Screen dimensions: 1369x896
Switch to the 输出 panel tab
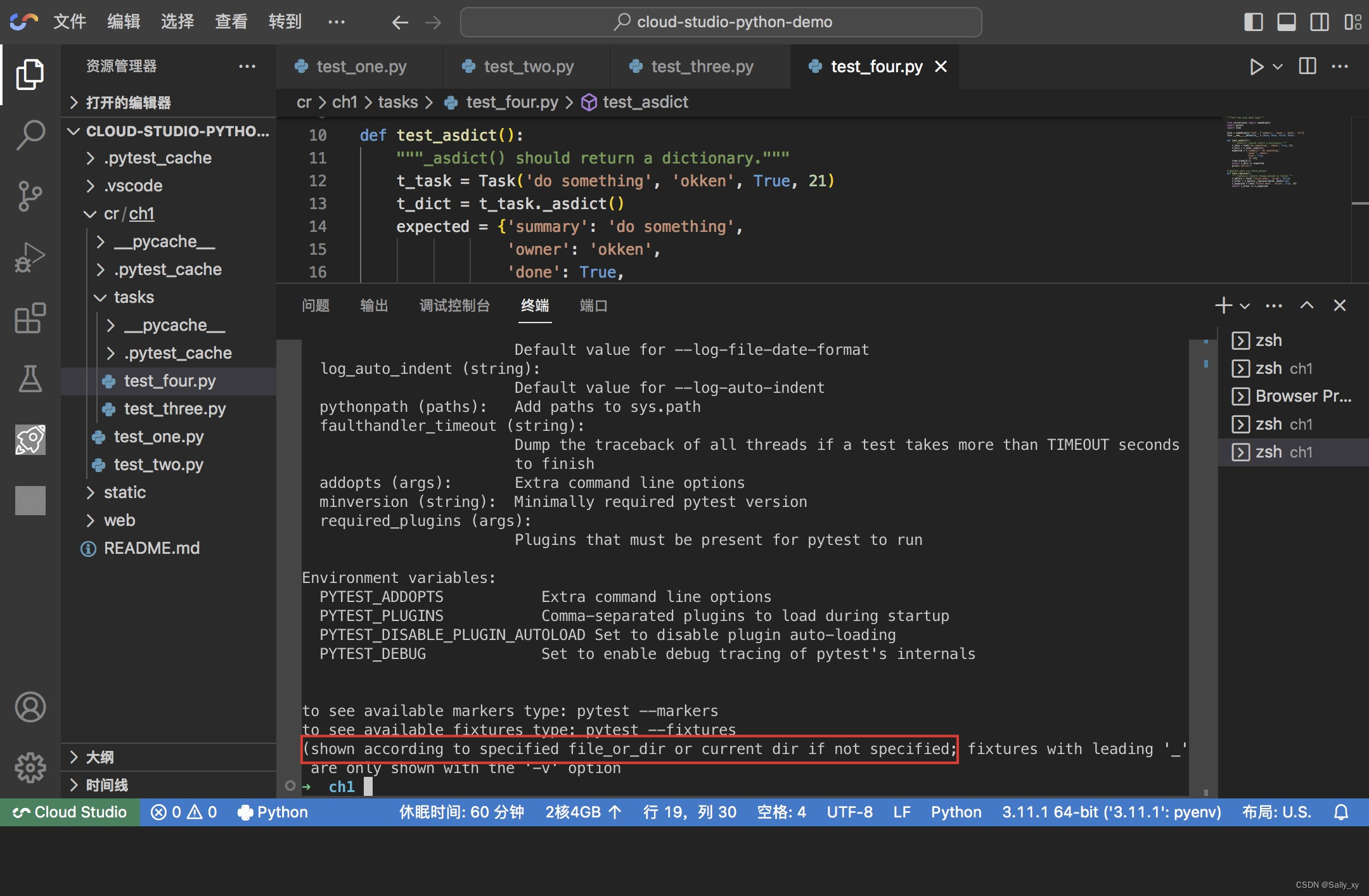coord(374,305)
